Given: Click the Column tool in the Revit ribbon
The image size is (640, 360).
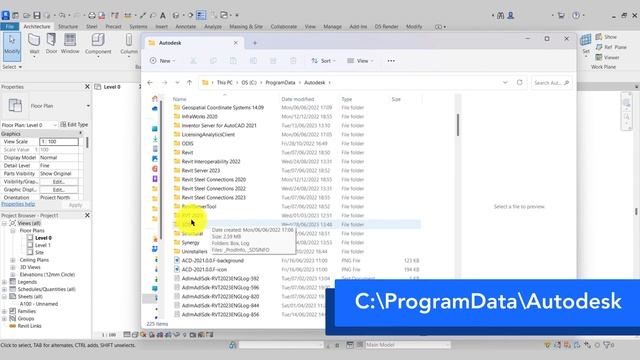Looking at the screenshot, I should tap(129, 44).
